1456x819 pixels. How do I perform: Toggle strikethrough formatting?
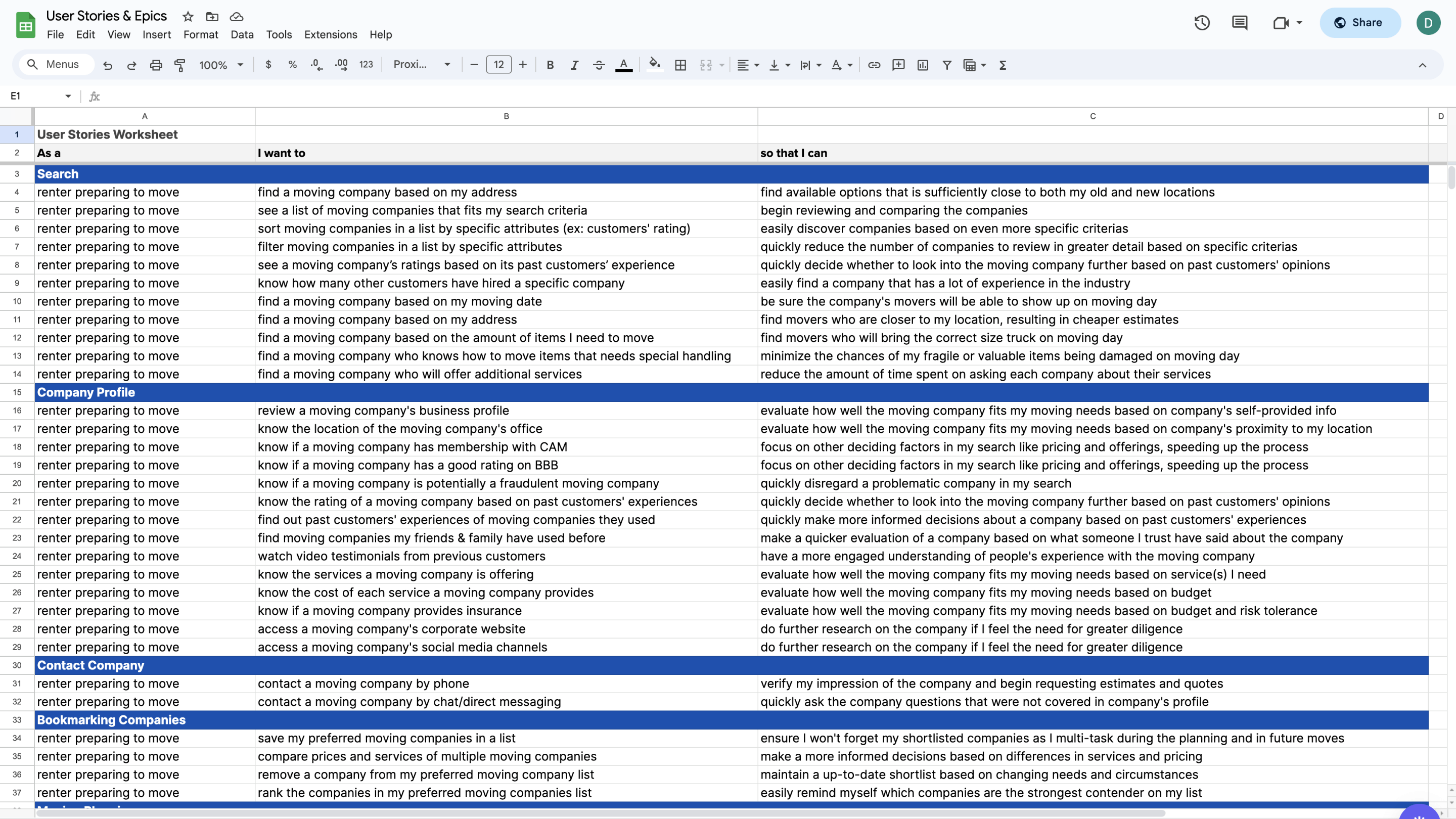pyautogui.click(x=599, y=65)
